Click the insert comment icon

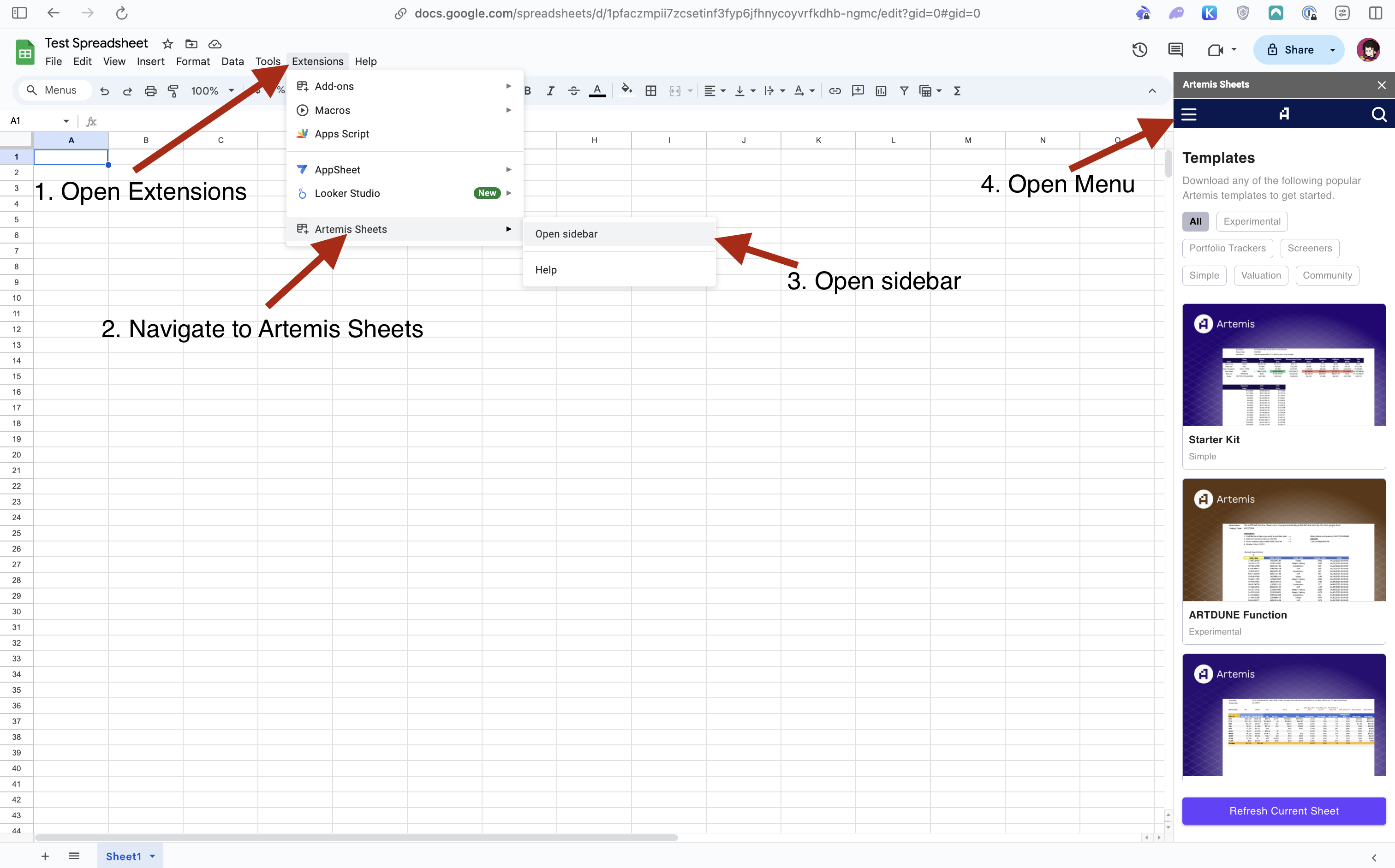(858, 91)
